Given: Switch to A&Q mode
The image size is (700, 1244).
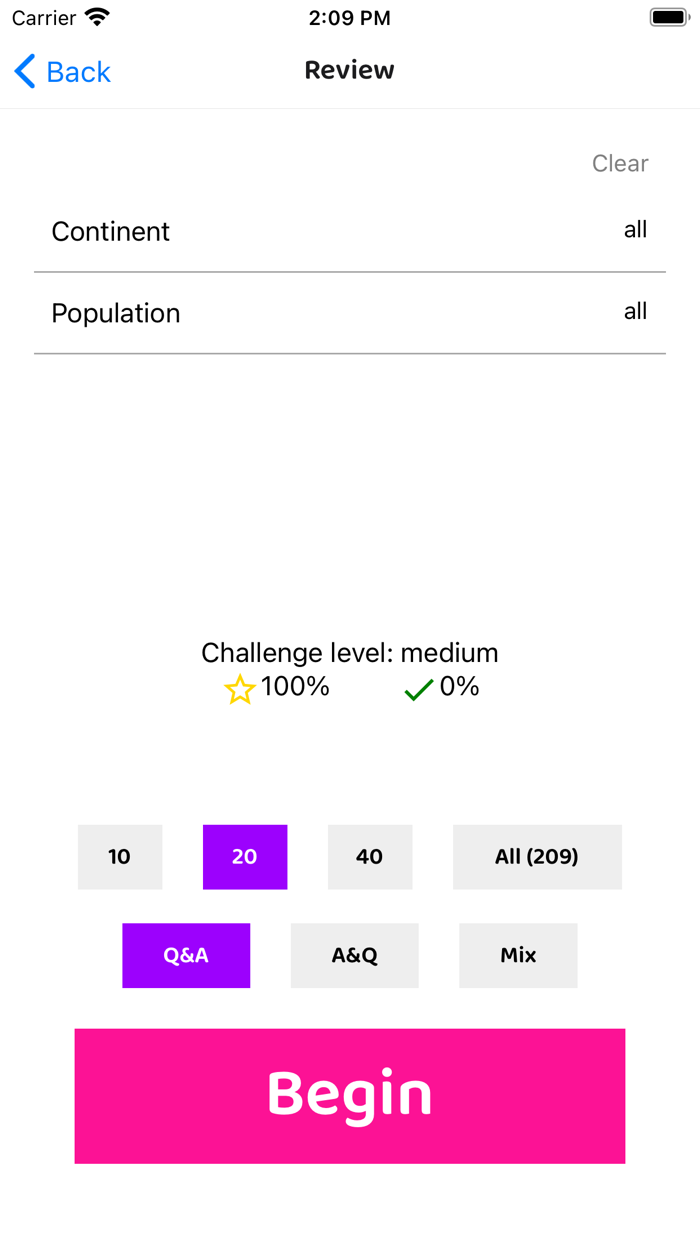Looking at the screenshot, I should pos(355,955).
